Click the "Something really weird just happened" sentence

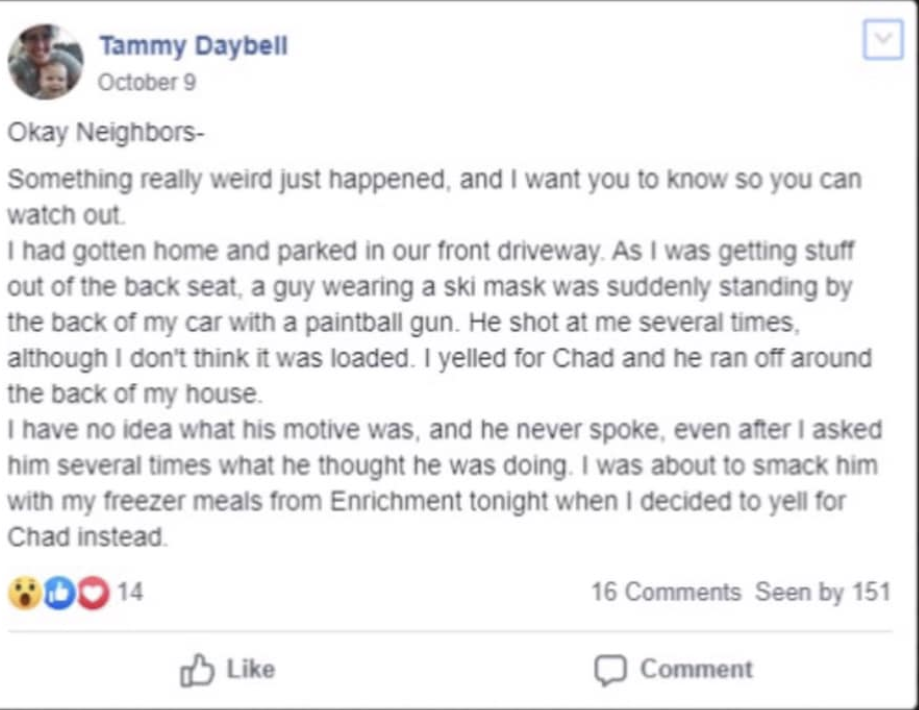point(434,197)
